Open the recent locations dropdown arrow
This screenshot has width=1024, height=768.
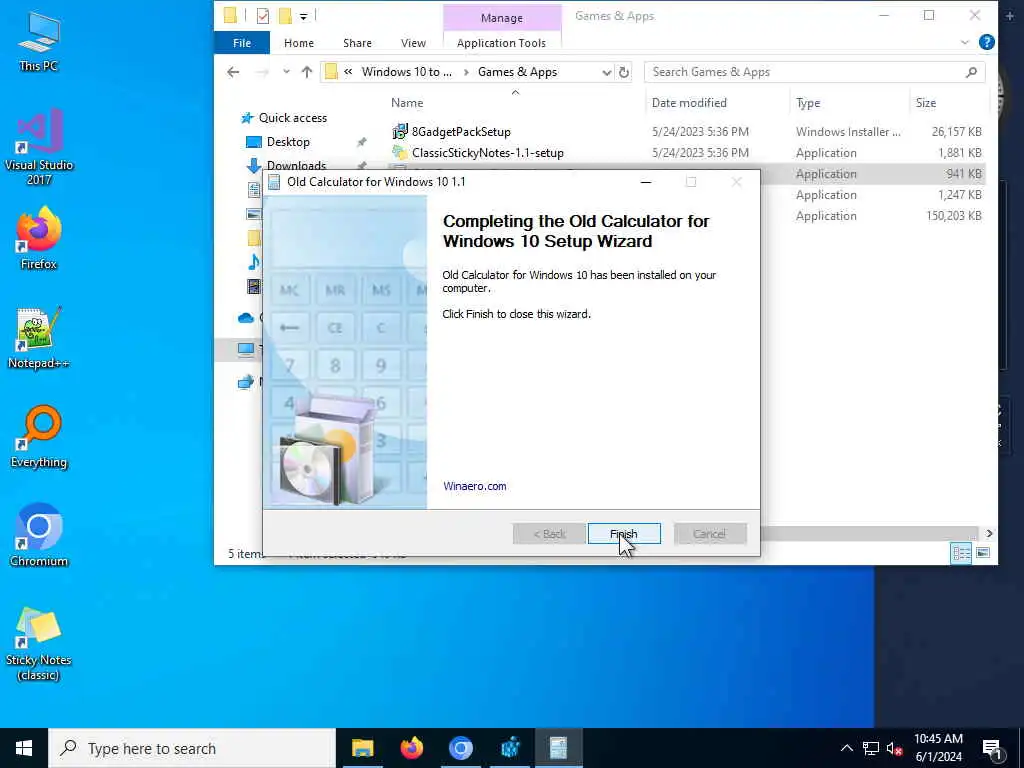coord(286,72)
